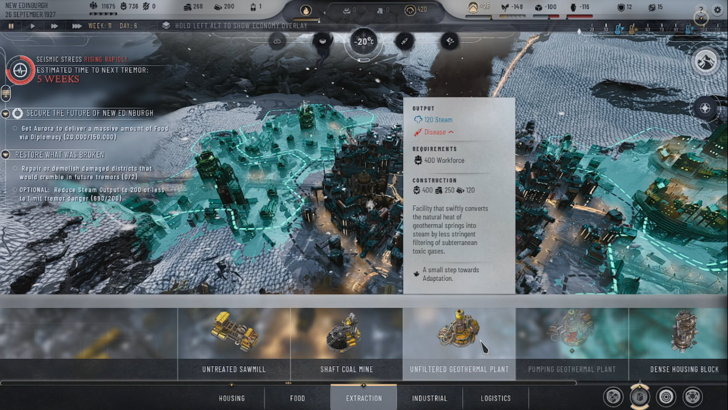Click the Aurora food delivery objective text
Screen dimensions: 728x410
click(x=95, y=132)
